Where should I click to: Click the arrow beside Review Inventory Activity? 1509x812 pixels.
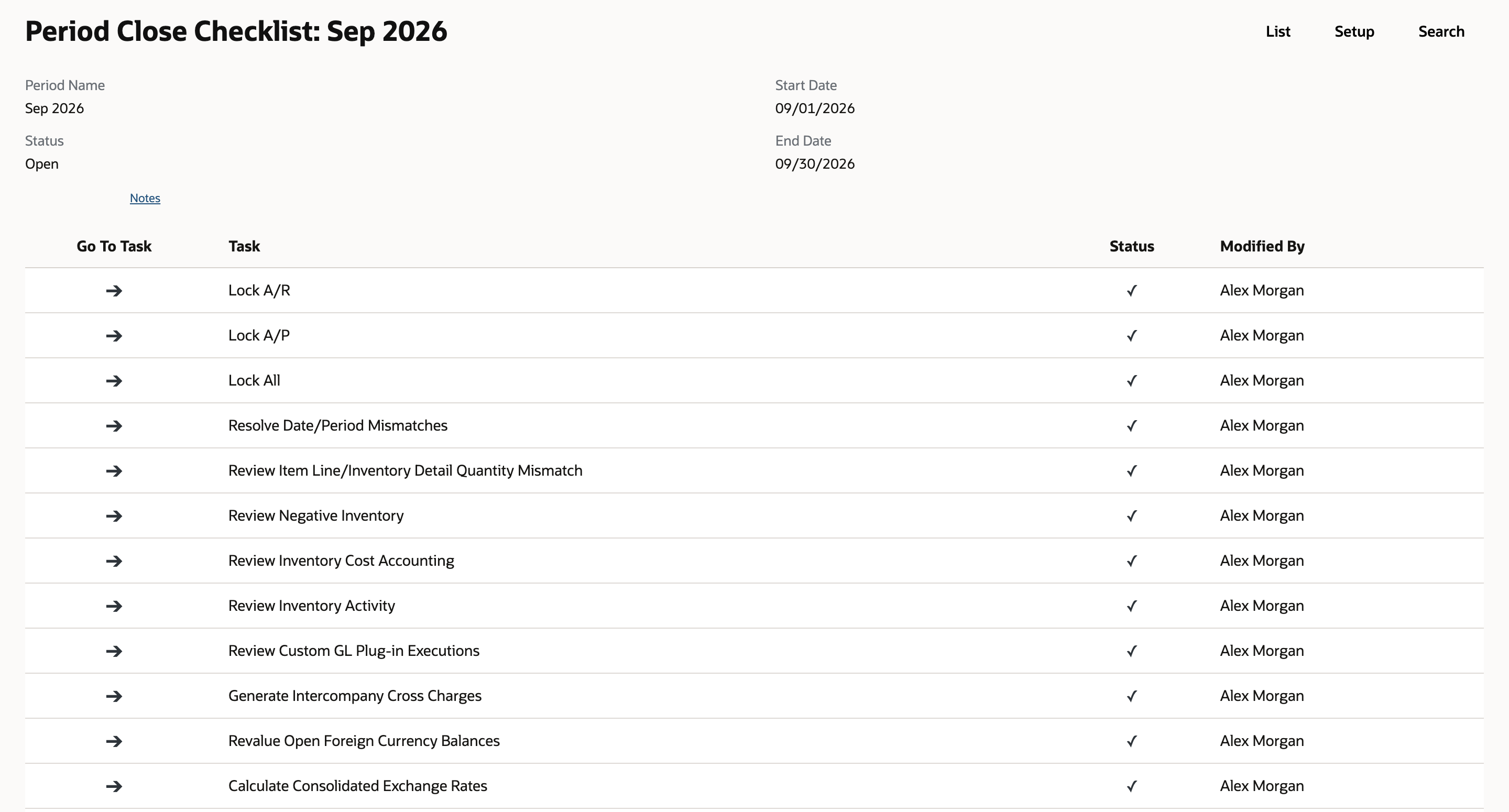(114, 606)
